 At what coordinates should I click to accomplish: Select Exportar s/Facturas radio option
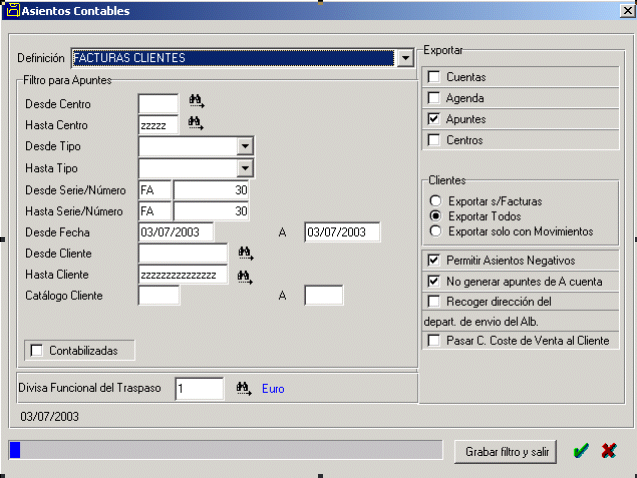pyautogui.click(x=436, y=201)
